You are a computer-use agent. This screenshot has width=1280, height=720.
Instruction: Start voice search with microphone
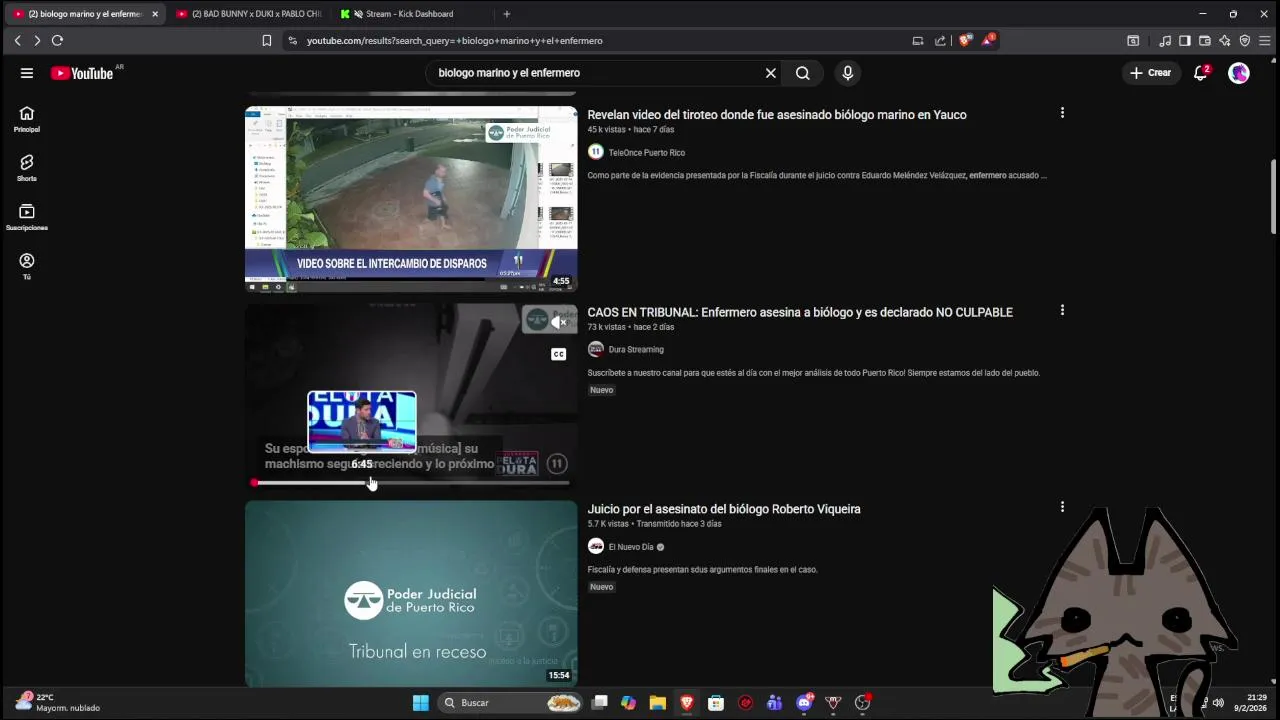coord(847,73)
